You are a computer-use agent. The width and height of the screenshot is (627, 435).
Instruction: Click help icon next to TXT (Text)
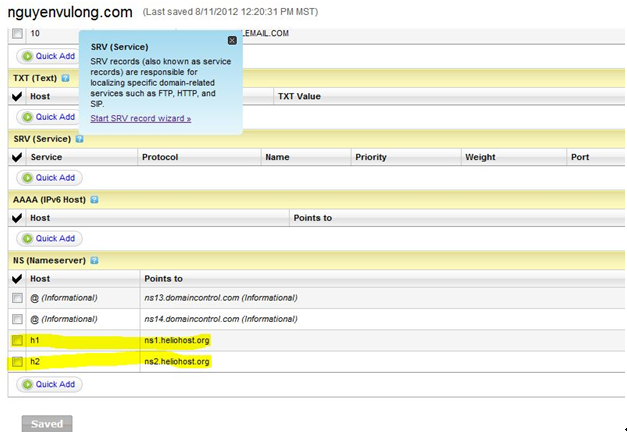click(x=65, y=77)
